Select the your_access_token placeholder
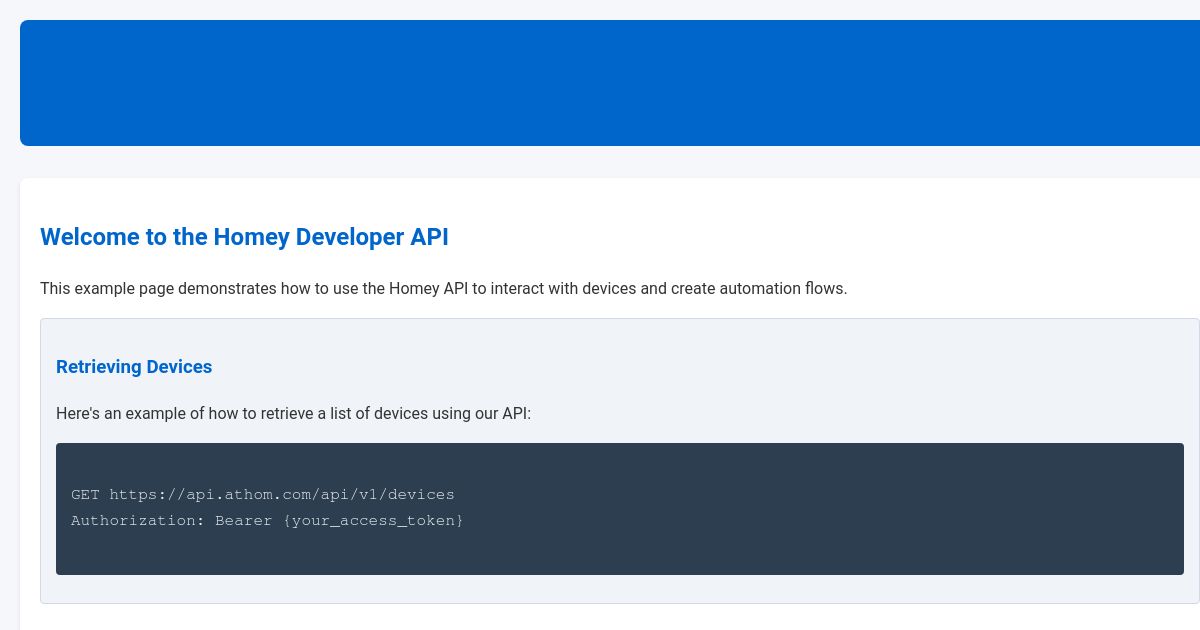 [374, 521]
